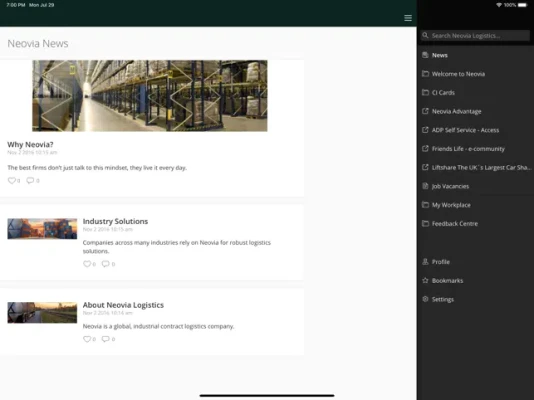Viewport: 534px width, 400px height.
Task: Open the Why Neovia? headline
Action: 30,144
